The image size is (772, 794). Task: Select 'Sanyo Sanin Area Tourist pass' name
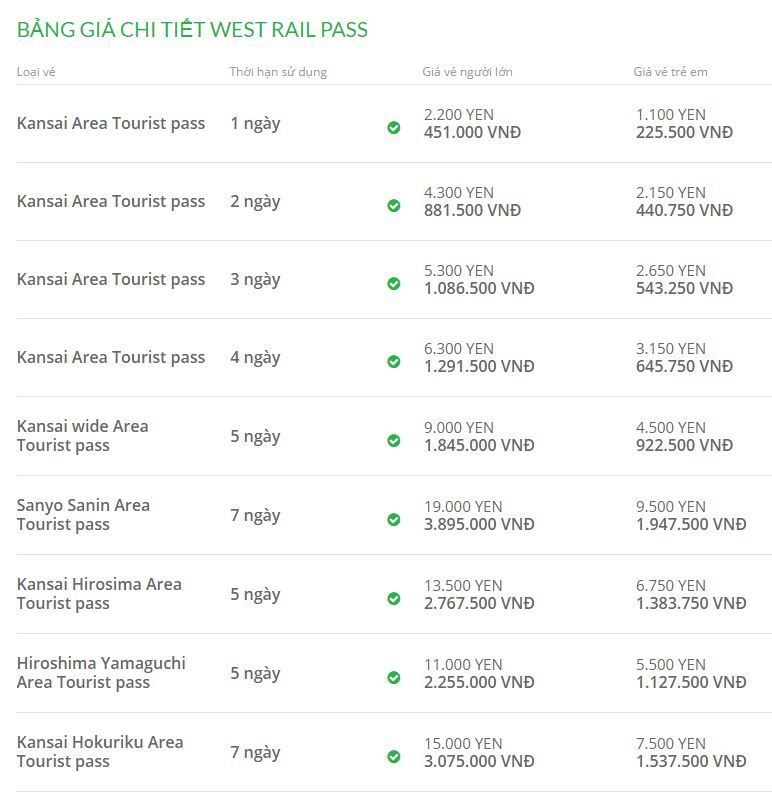83,514
